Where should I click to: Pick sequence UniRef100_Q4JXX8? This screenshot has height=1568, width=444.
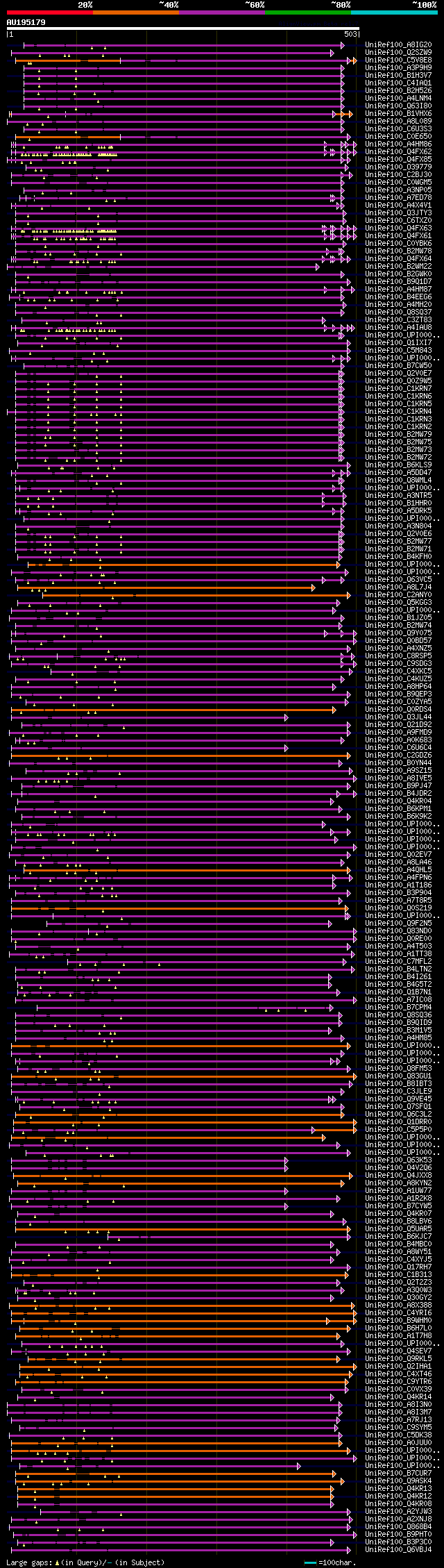398,1175
